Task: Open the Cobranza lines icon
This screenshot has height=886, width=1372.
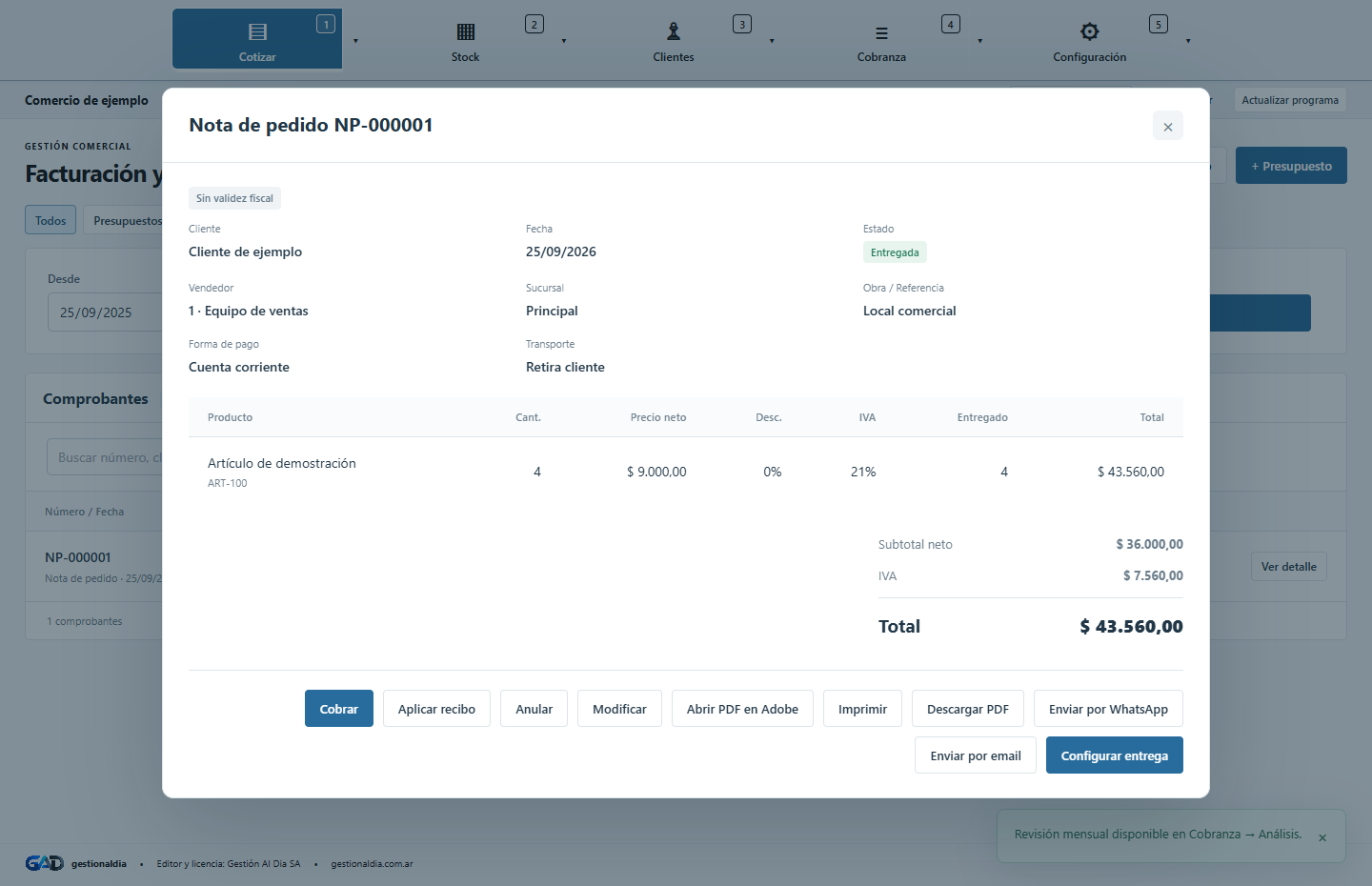Action: pos(881,33)
